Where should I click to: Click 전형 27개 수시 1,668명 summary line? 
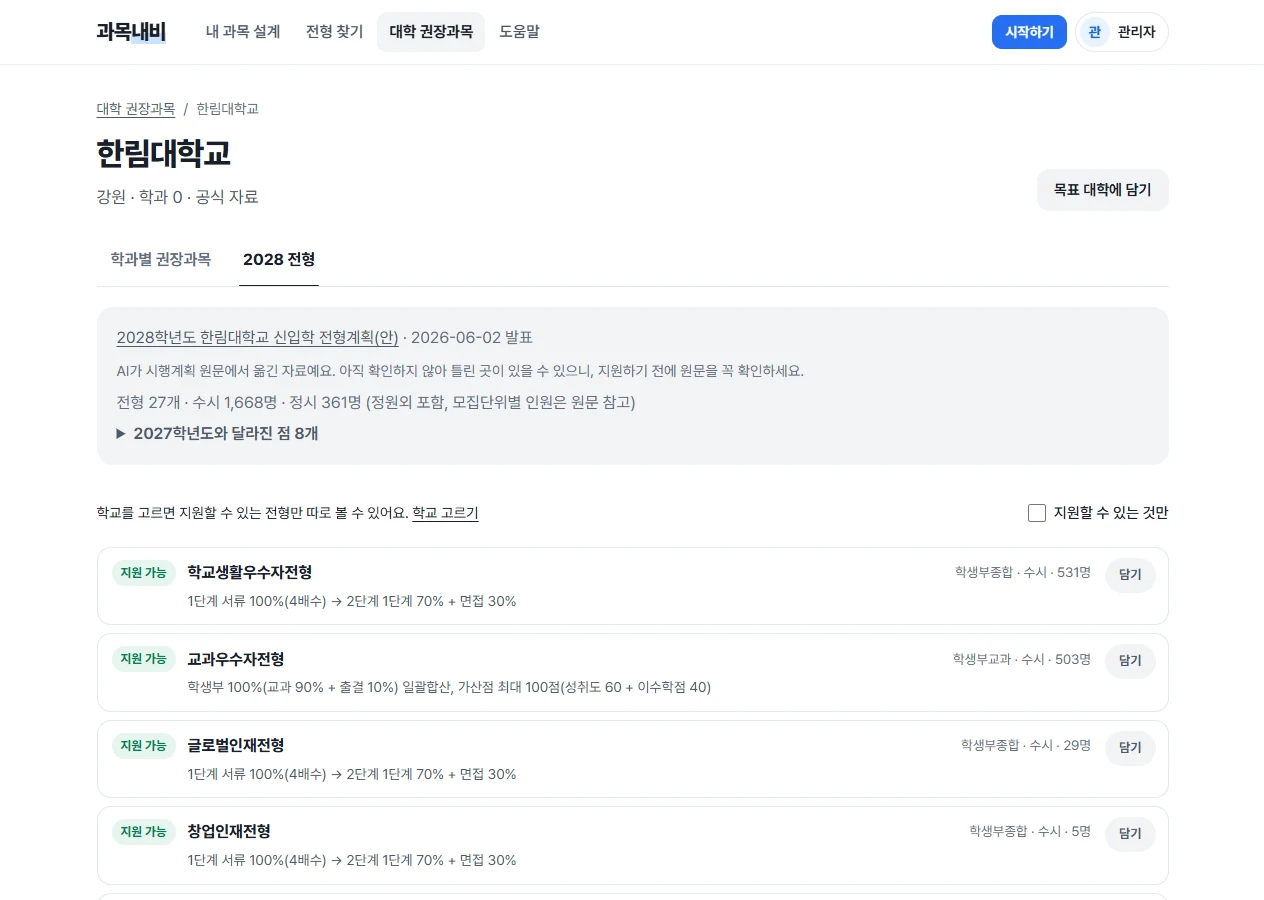point(376,402)
